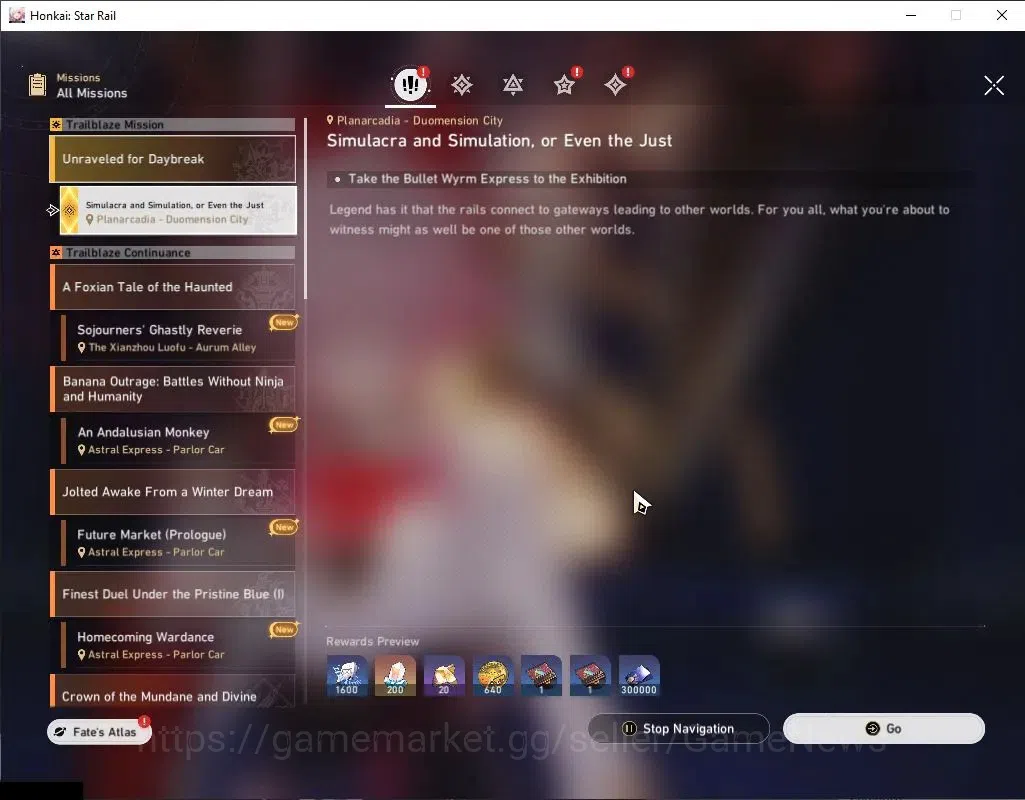Open Banana Outrage: Battles Without Ninja mission
Image resolution: width=1025 pixels, height=800 pixels.
tap(173, 389)
